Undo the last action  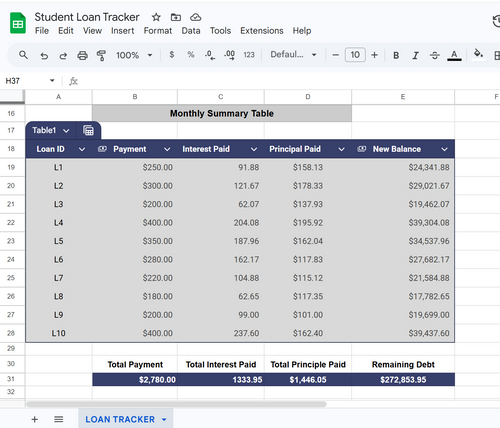pos(44,55)
